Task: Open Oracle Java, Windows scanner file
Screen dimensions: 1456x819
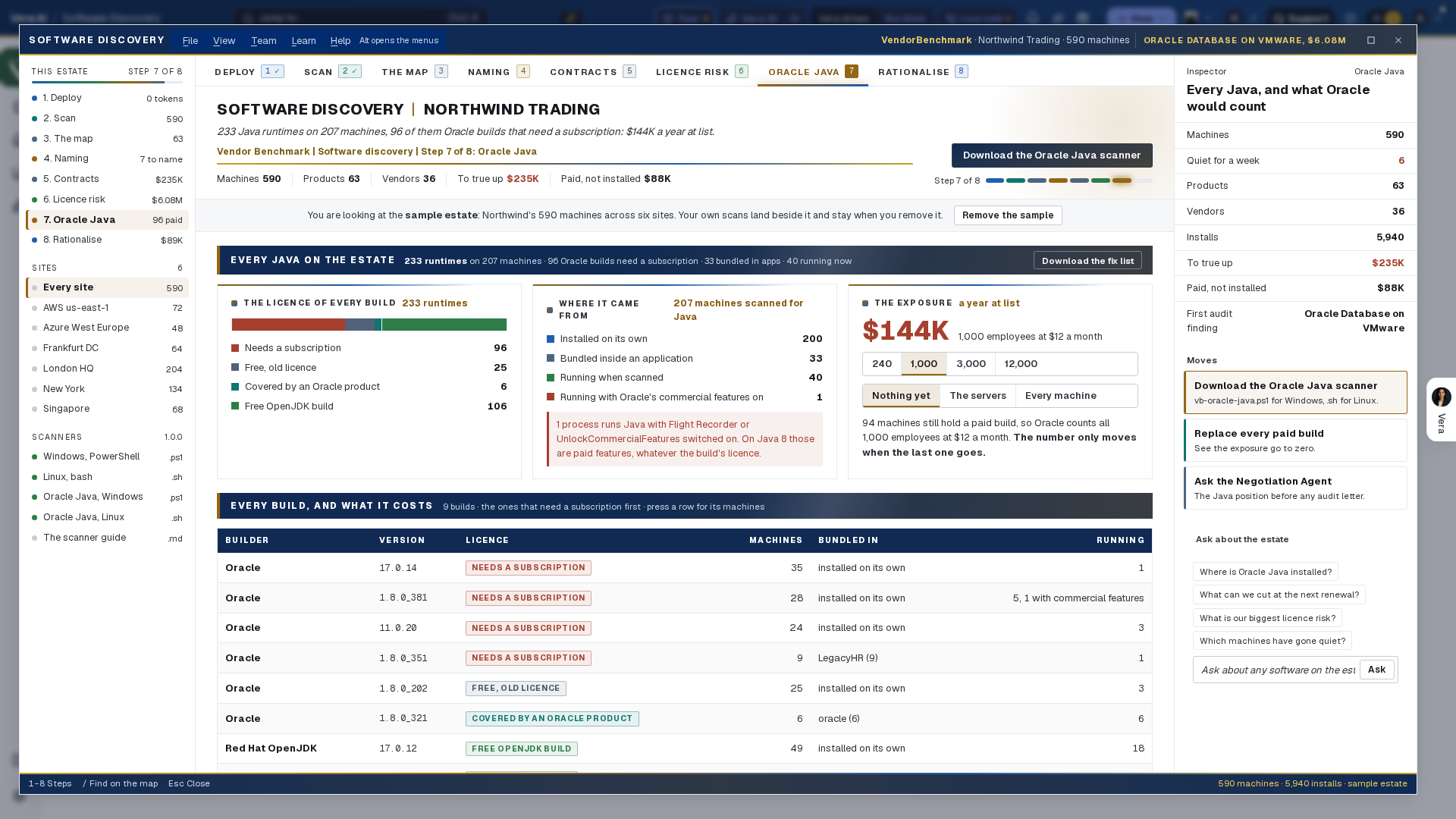Action: (107, 497)
